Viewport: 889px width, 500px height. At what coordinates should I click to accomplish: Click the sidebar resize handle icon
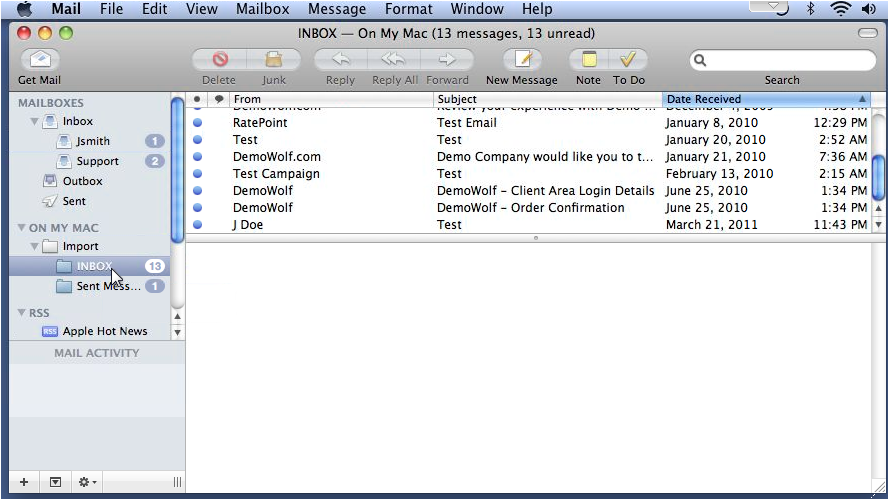click(177, 482)
